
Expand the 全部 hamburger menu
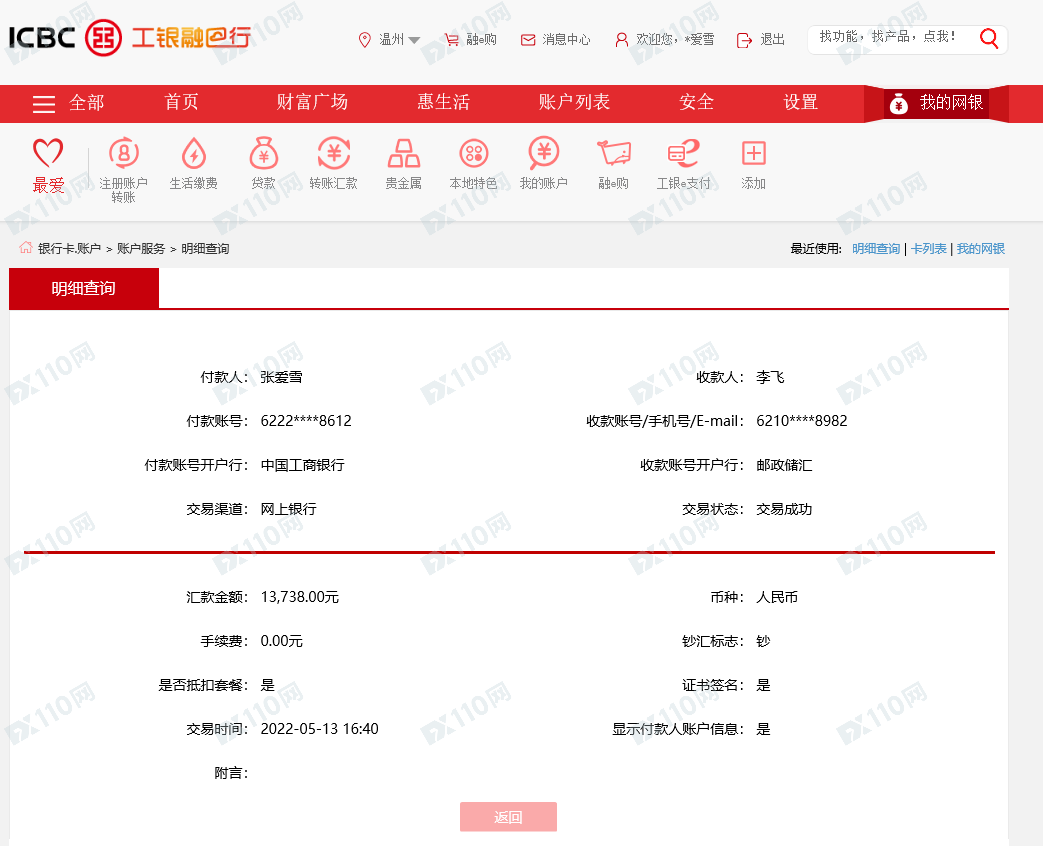(x=44, y=103)
